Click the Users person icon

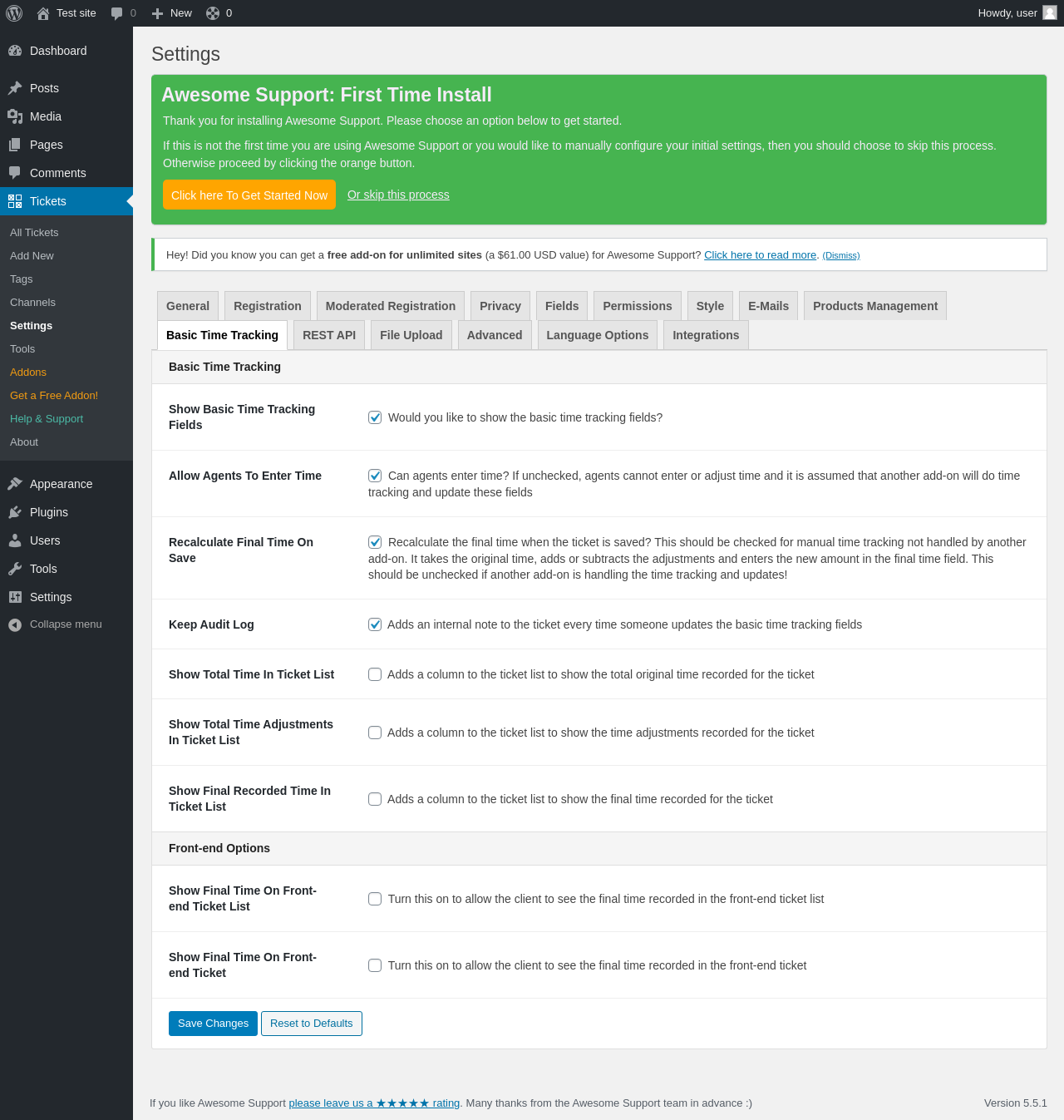[15, 540]
